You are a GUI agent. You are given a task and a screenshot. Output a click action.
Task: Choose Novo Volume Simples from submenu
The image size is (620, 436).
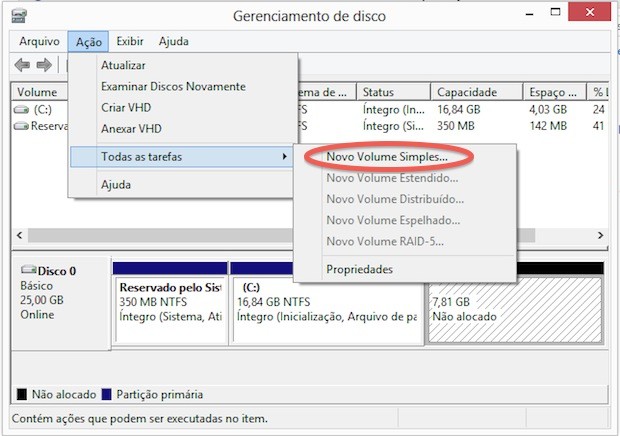tap(386, 157)
